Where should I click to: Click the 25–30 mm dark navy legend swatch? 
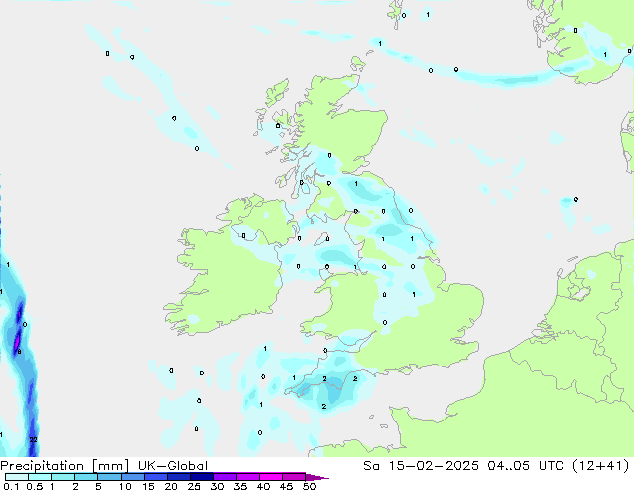point(202,477)
